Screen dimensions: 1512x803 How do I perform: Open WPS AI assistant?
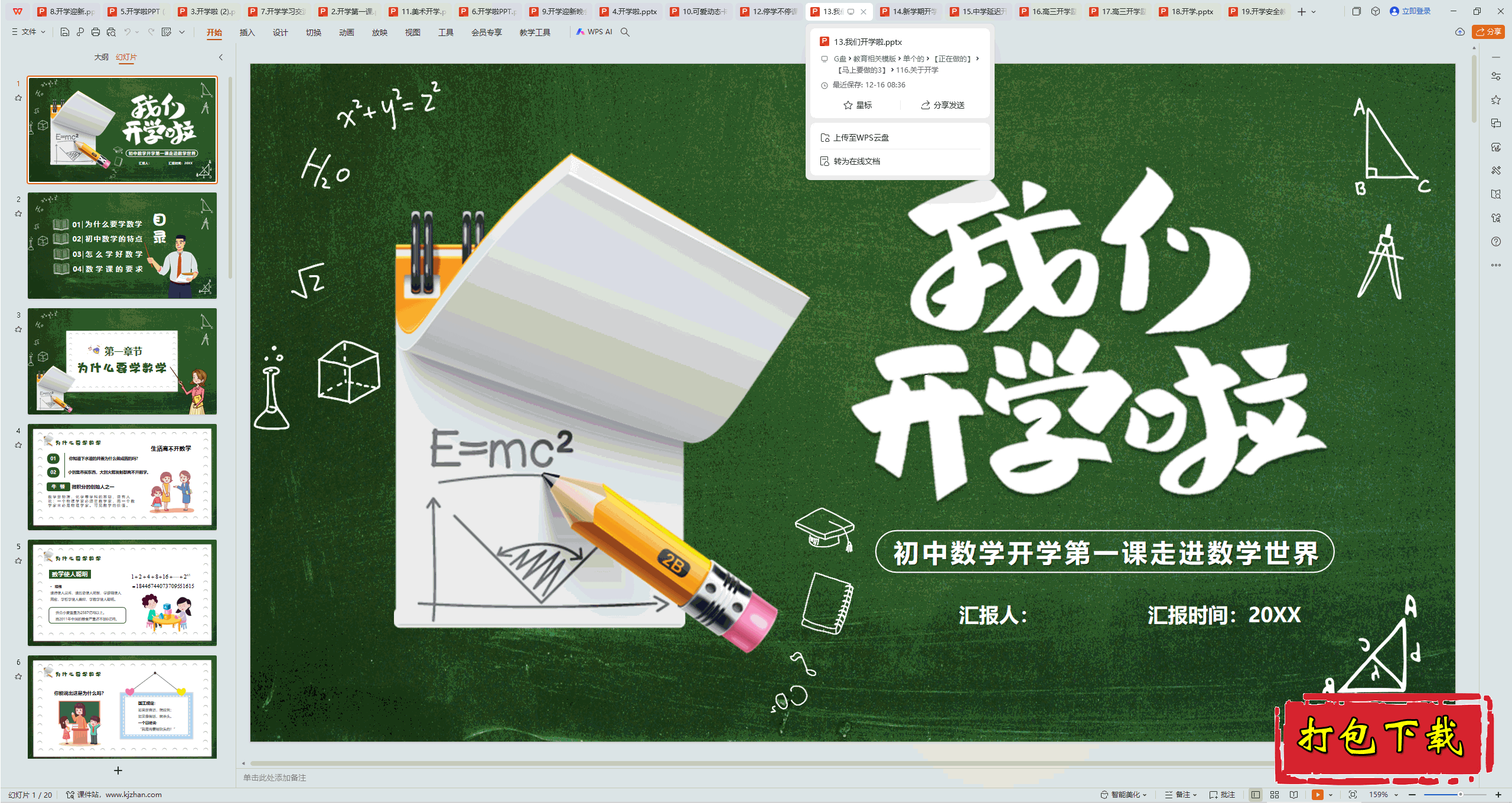tap(594, 32)
